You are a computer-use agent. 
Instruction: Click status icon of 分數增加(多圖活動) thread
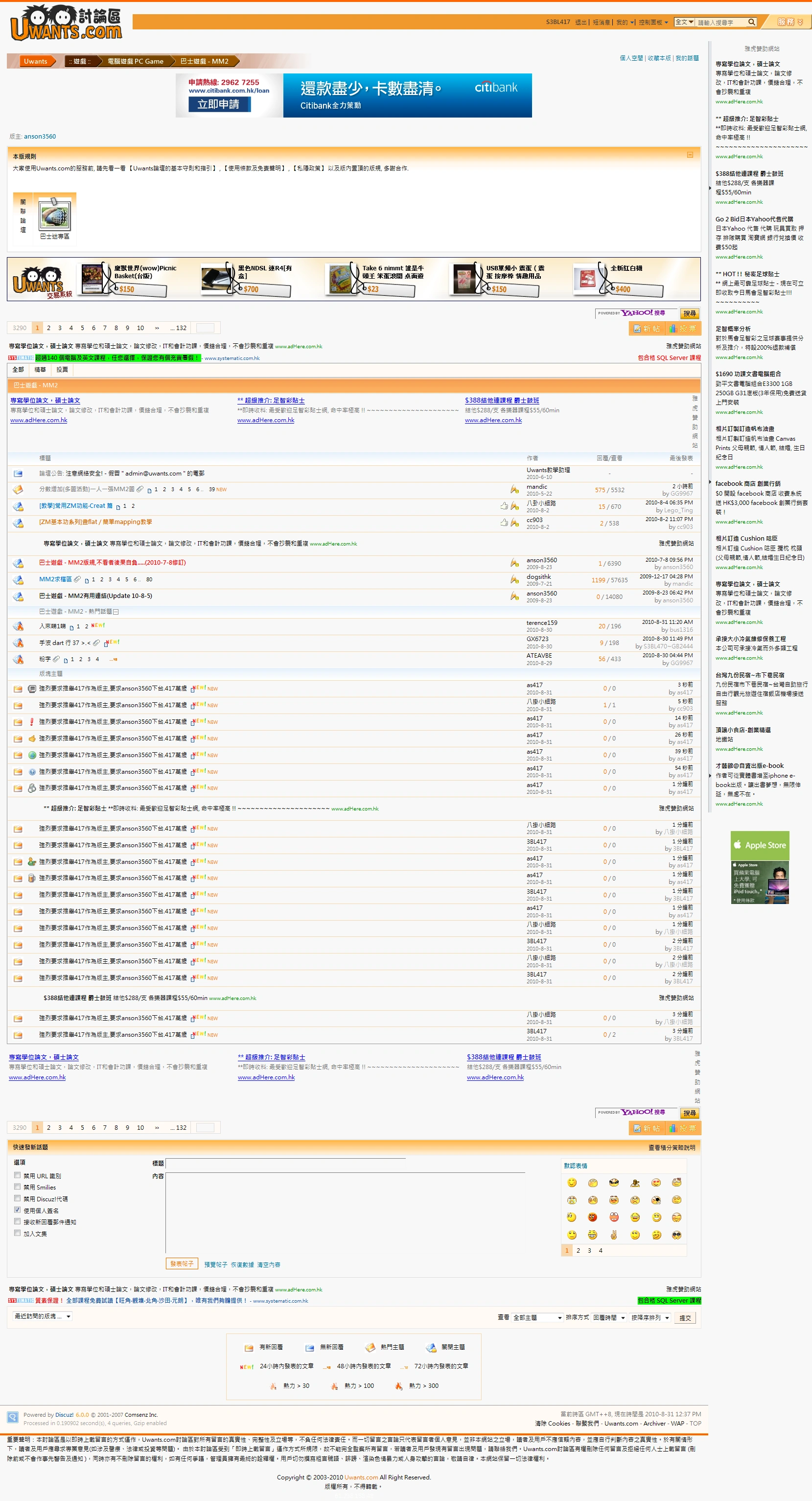(x=18, y=490)
